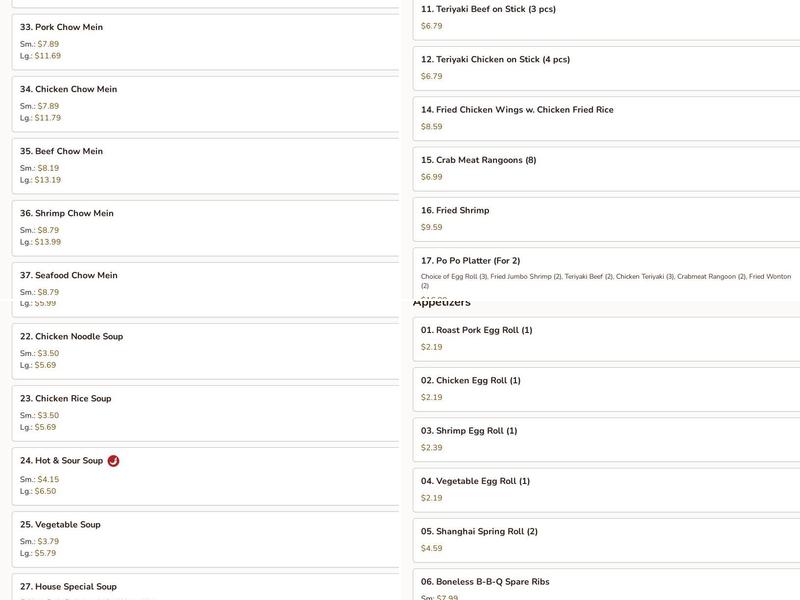Click 25. Vegetable Soup item
The width and height of the screenshot is (800, 600).
206,540
